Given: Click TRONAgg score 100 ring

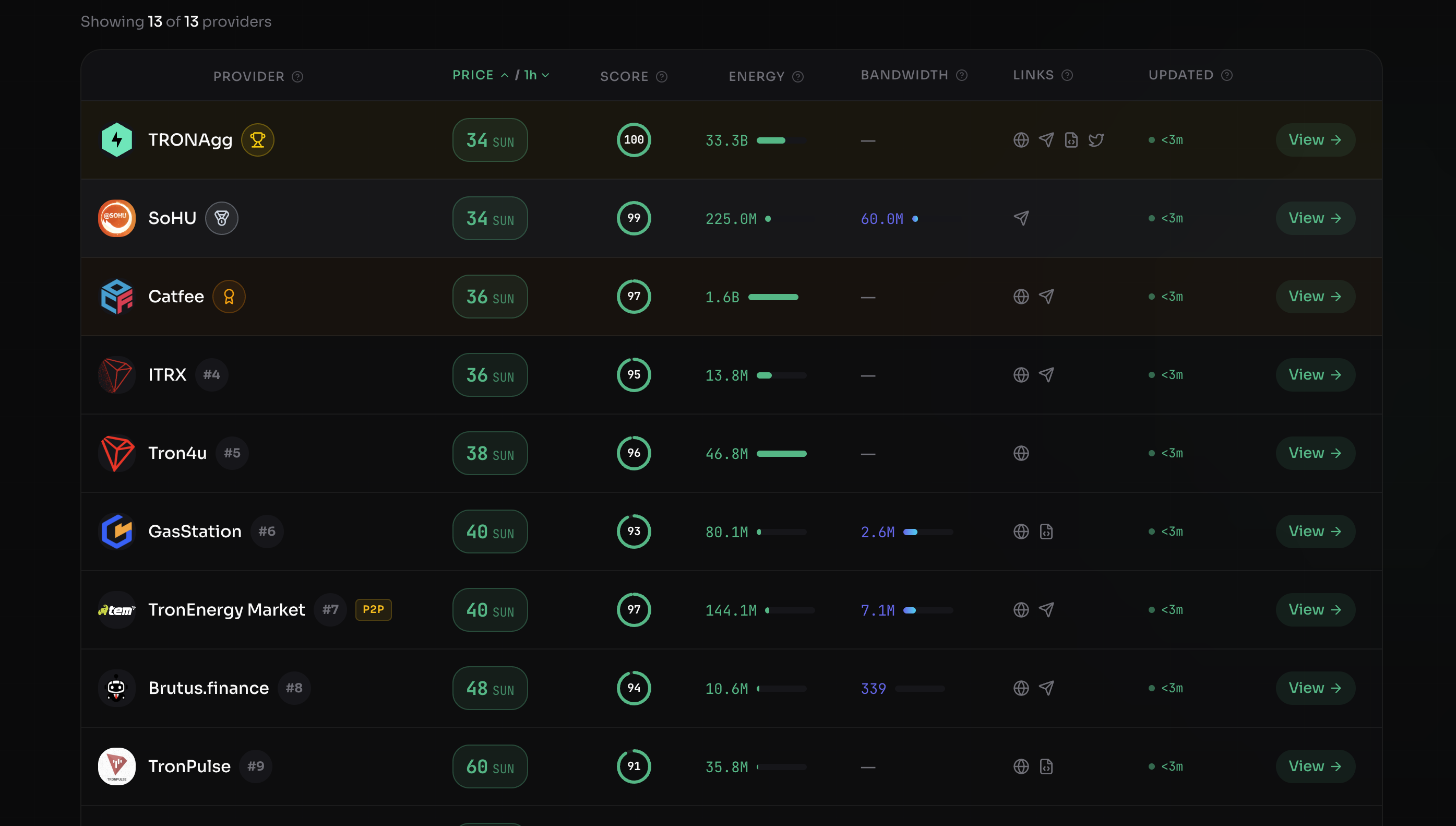Looking at the screenshot, I should pos(634,139).
